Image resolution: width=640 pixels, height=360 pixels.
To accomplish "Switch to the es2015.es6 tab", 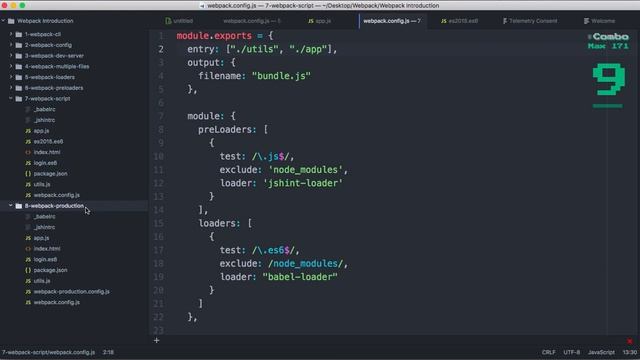I will tap(459, 21).
